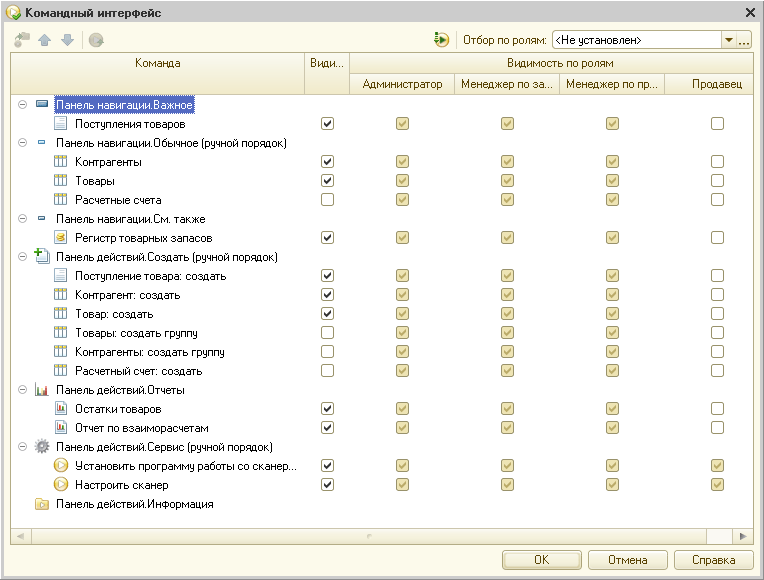The width and height of the screenshot is (764, 580).
Task: Enable visibility checkbox for Расчетные счета
Action: tap(327, 199)
